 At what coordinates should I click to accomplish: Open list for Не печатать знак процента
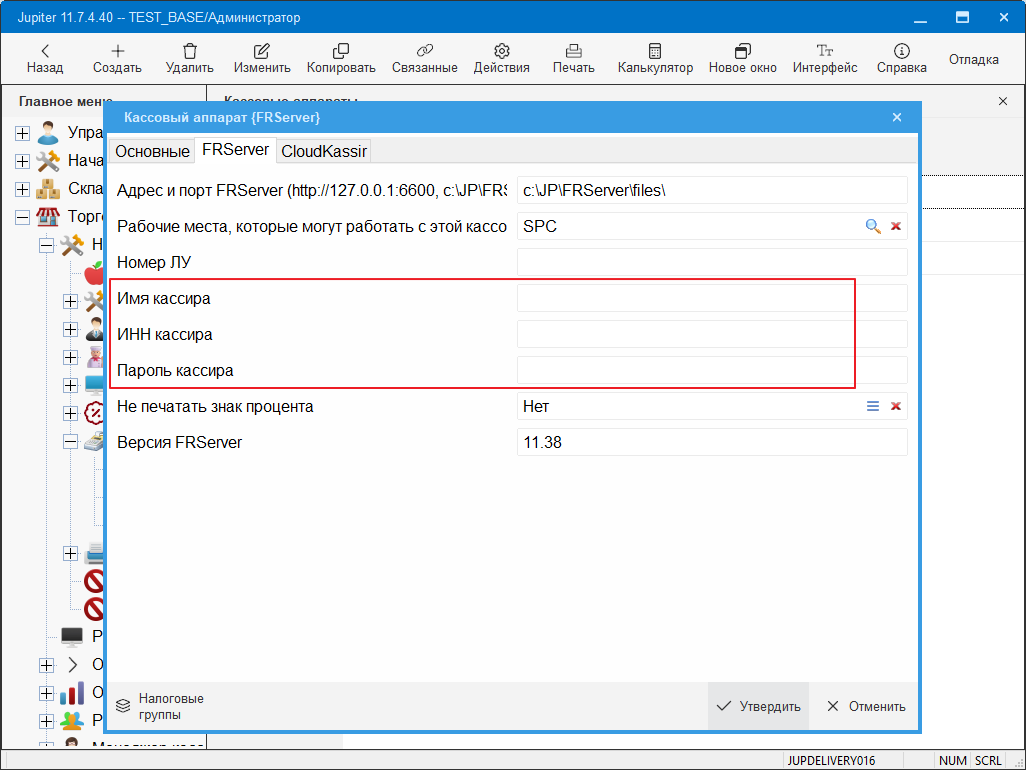(873, 406)
